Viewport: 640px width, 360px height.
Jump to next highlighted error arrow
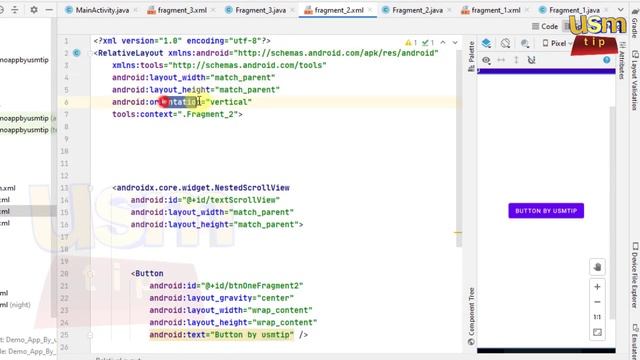[x=455, y=42]
